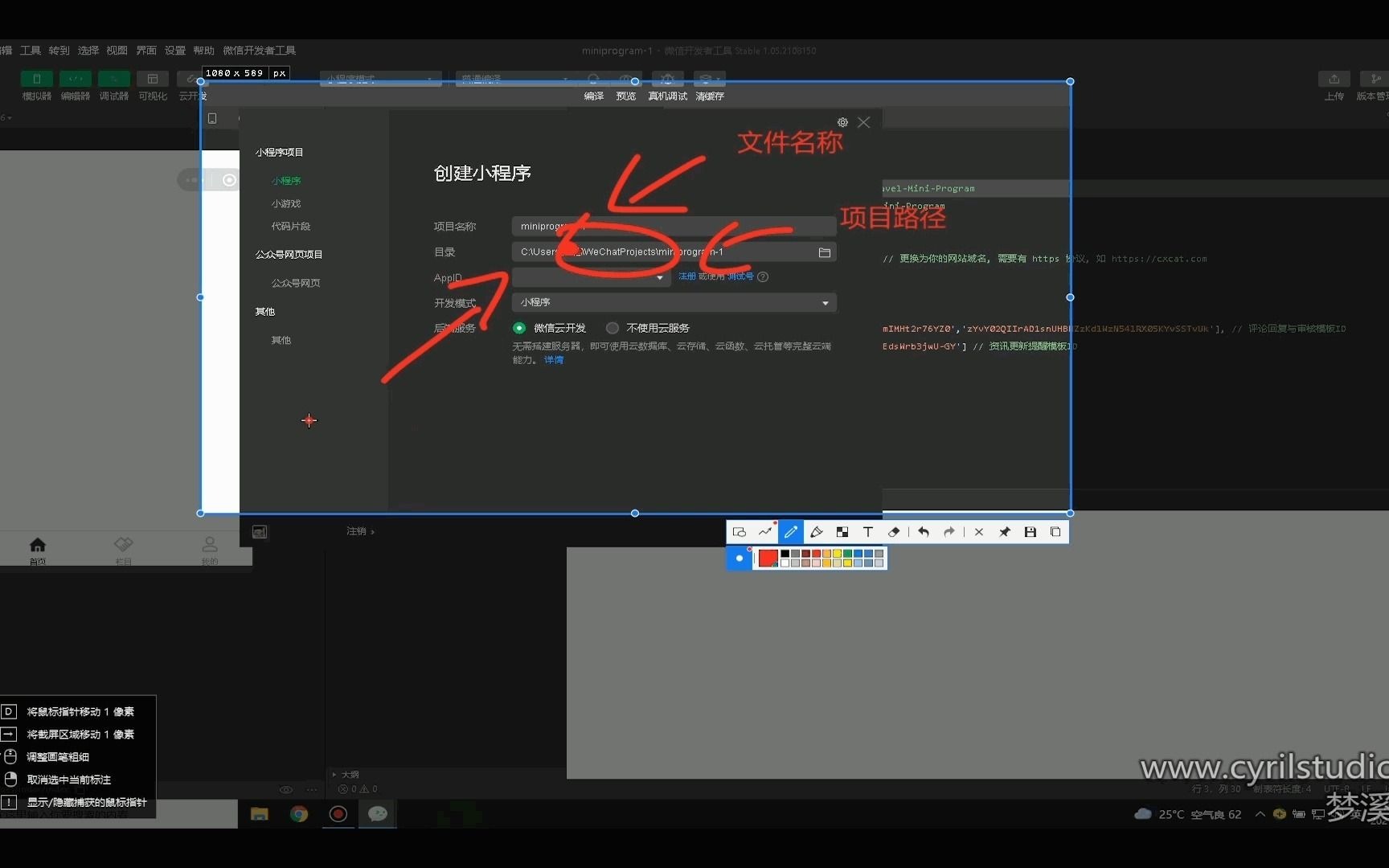
Task: Open the 工具 menu
Action: tap(31, 51)
